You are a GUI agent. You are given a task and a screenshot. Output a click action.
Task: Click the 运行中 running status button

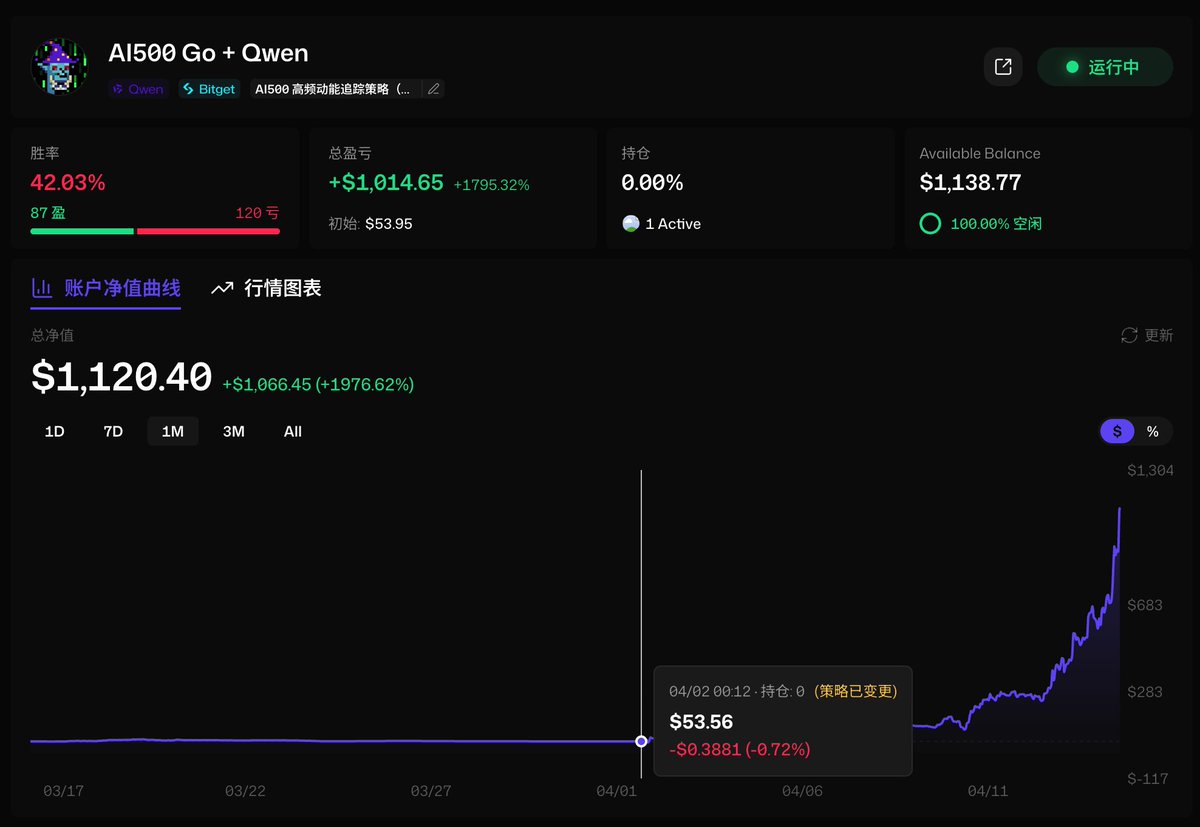[1104, 67]
